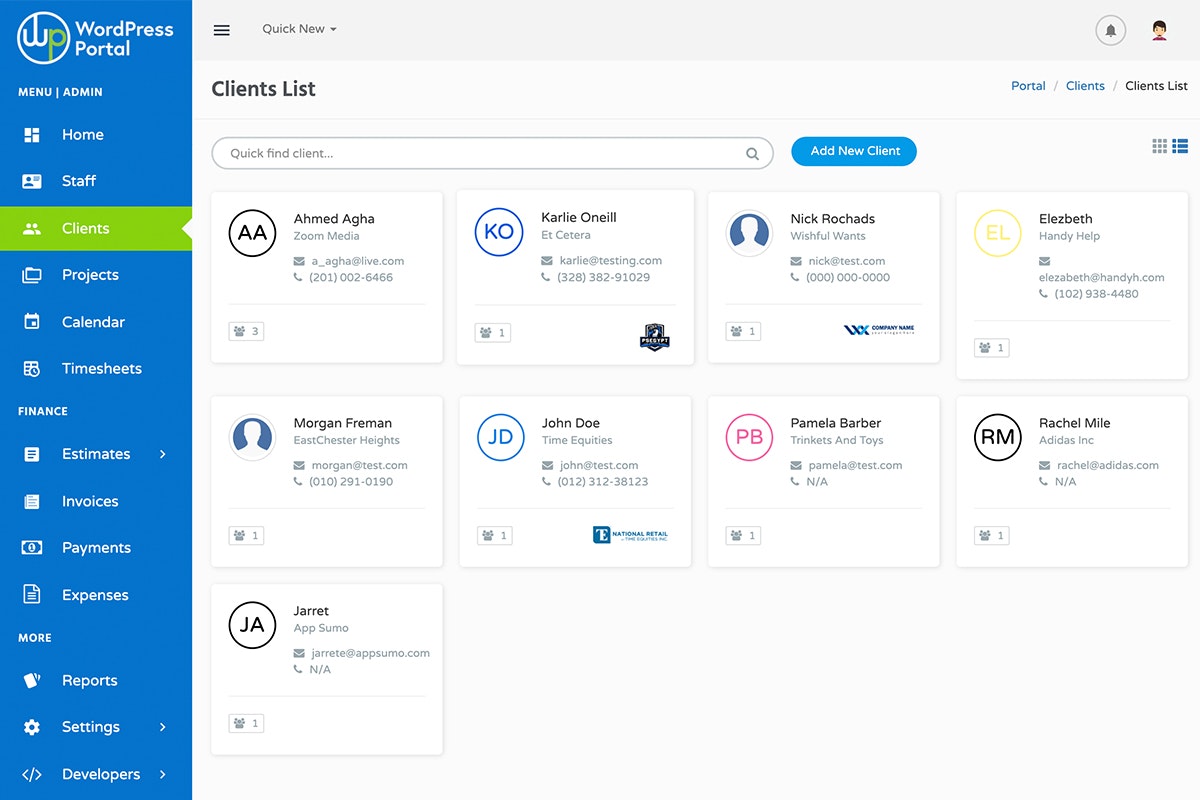Click John Doe's contacts count badge
Image resolution: width=1200 pixels, height=800 pixels.
click(495, 536)
